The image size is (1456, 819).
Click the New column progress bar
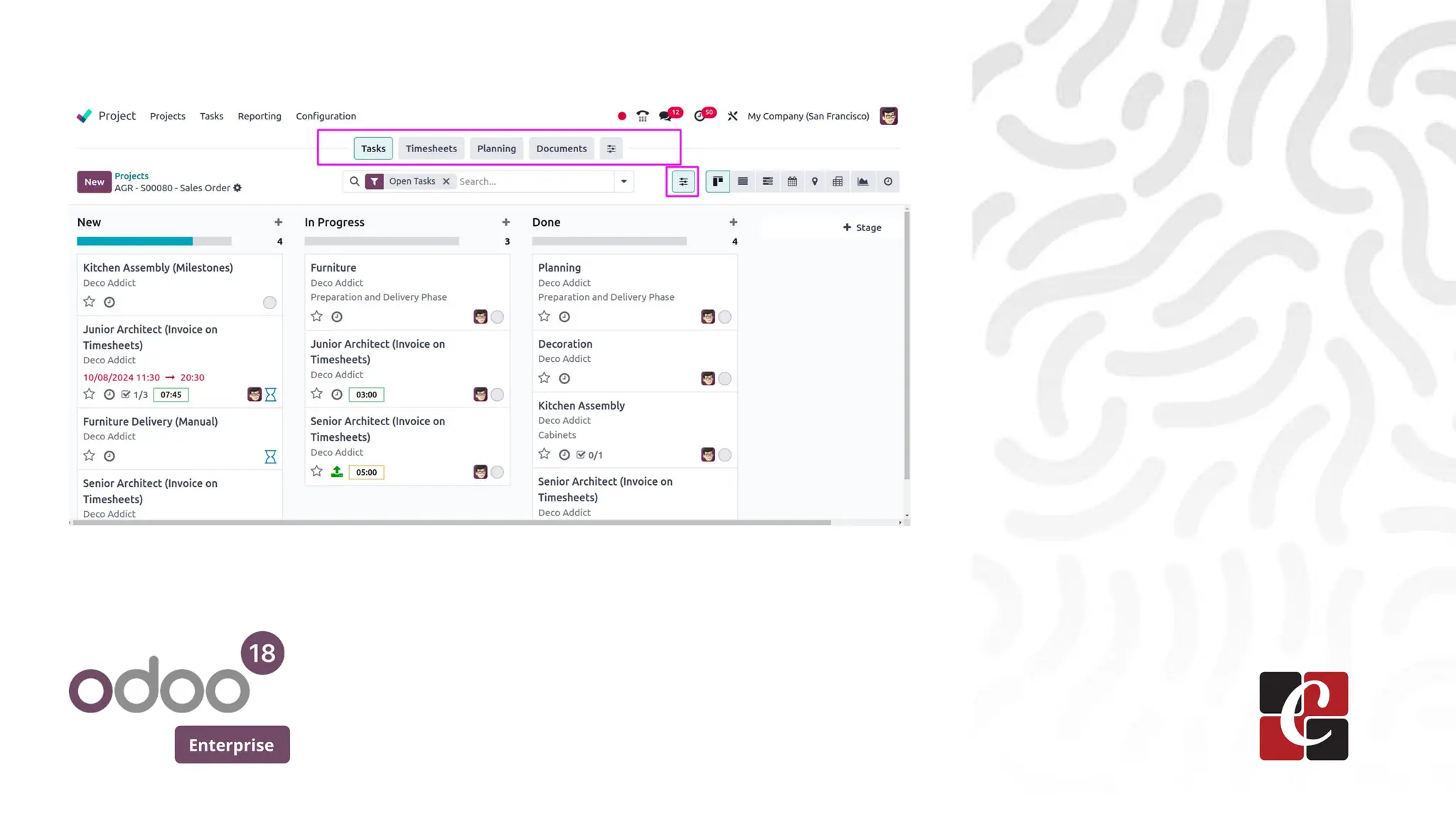pos(154,241)
